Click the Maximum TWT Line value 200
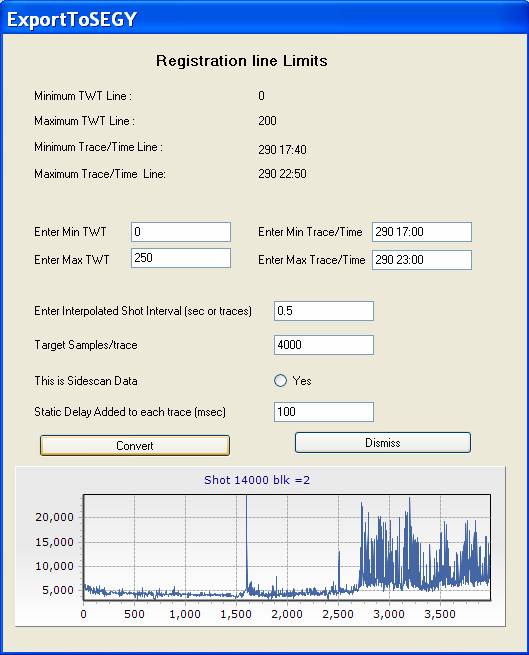529x655 pixels. tap(267, 121)
